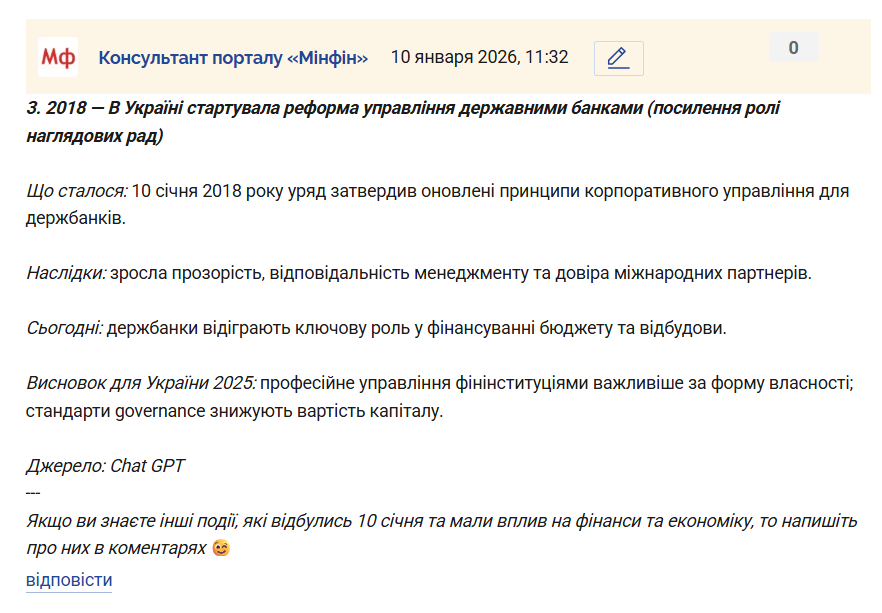Viewport: 882px width, 613px height.
Task: Click the «відповісти» reply link
Action: click(x=69, y=580)
